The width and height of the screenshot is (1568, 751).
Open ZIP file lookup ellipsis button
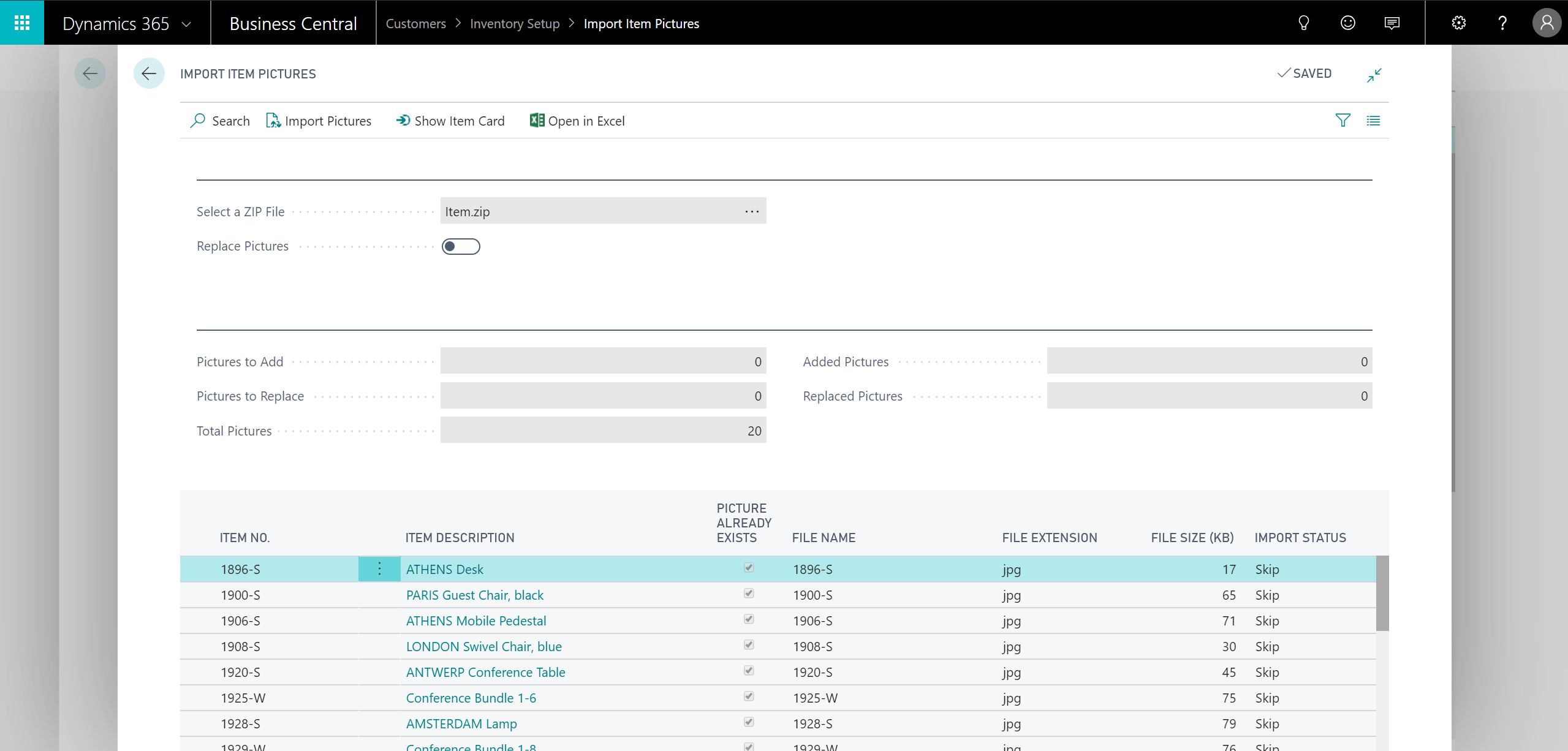point(752,211)
